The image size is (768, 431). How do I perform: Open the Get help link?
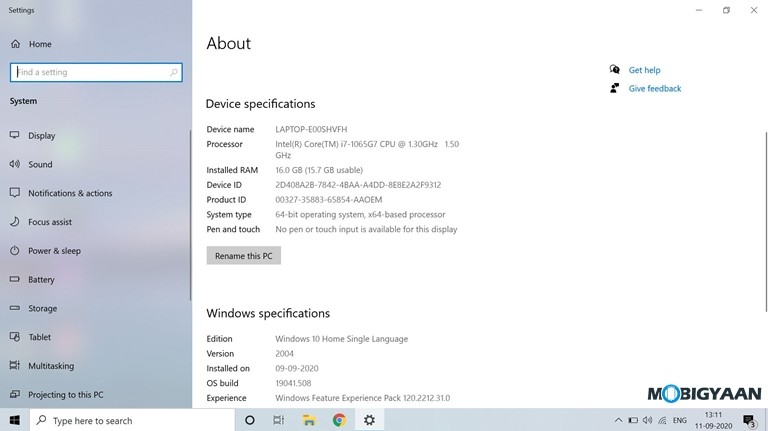644,70
